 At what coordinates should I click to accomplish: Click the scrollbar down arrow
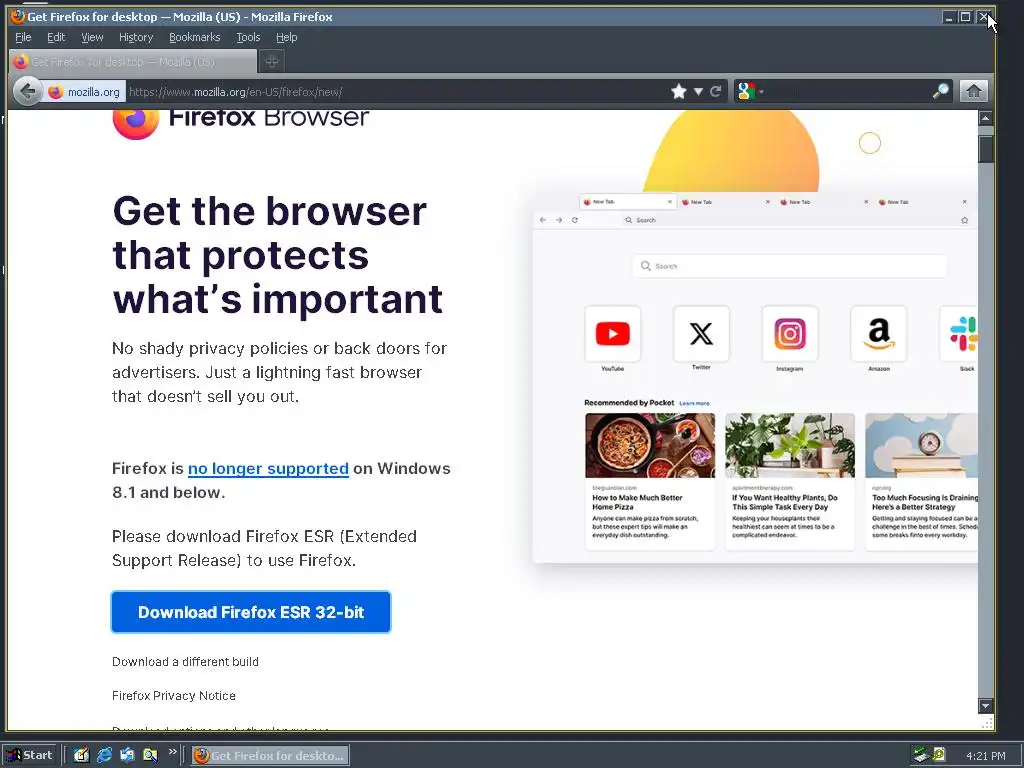point(985,705)
